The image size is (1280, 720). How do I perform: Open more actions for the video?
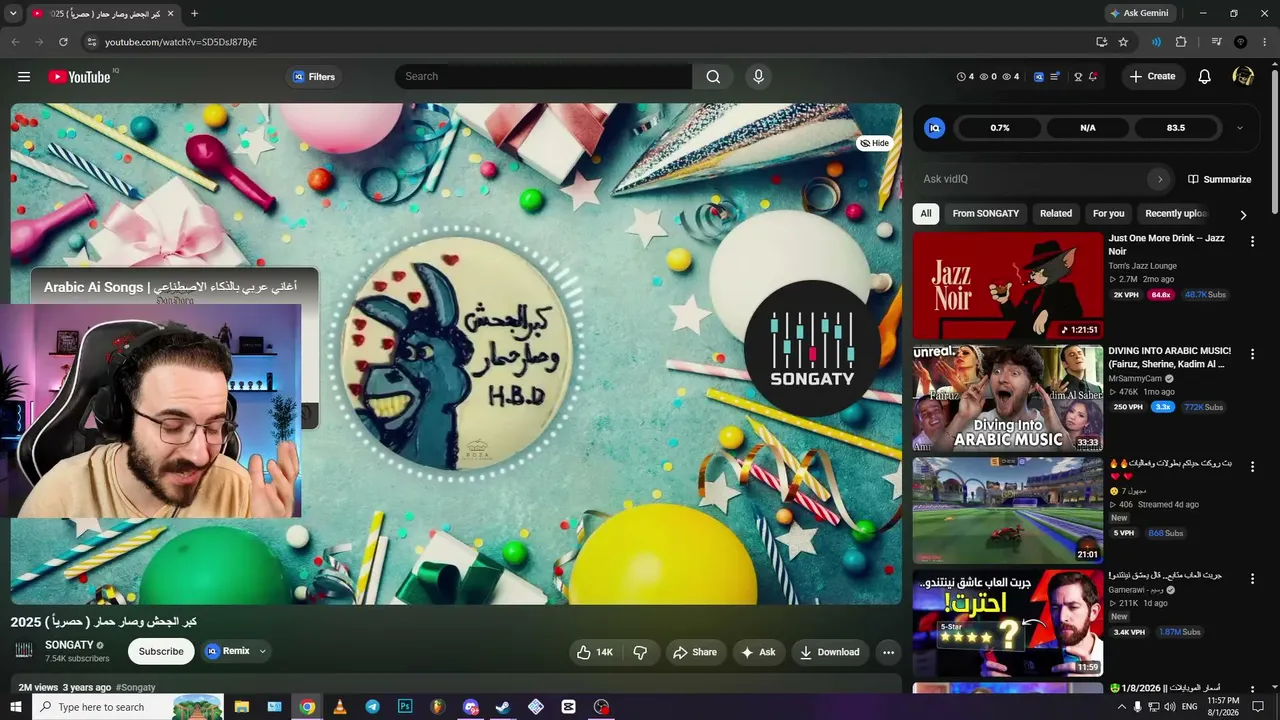[x=888, y=652]
